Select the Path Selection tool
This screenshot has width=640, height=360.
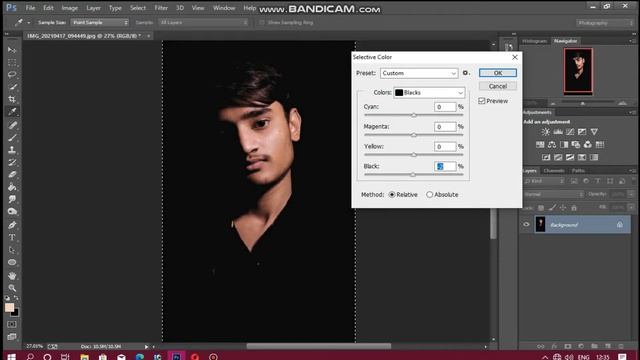12,250
